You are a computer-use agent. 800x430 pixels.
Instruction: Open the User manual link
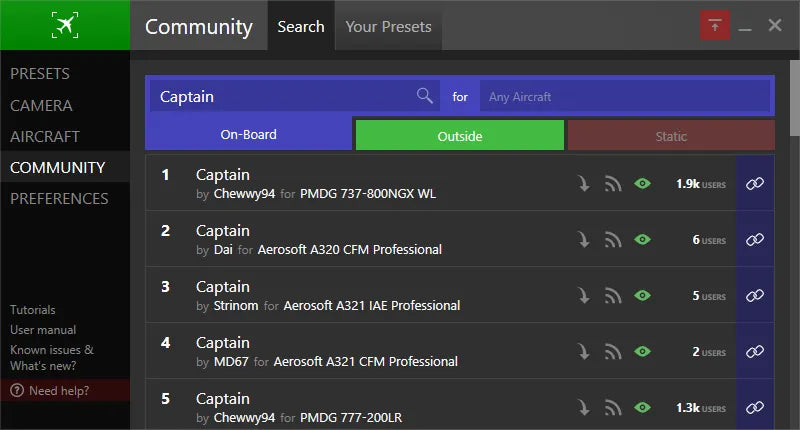[x=43, y=330]
